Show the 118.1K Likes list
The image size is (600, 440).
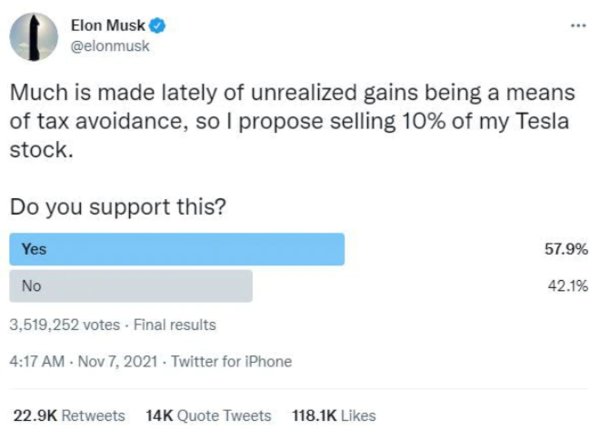(333, 415)
